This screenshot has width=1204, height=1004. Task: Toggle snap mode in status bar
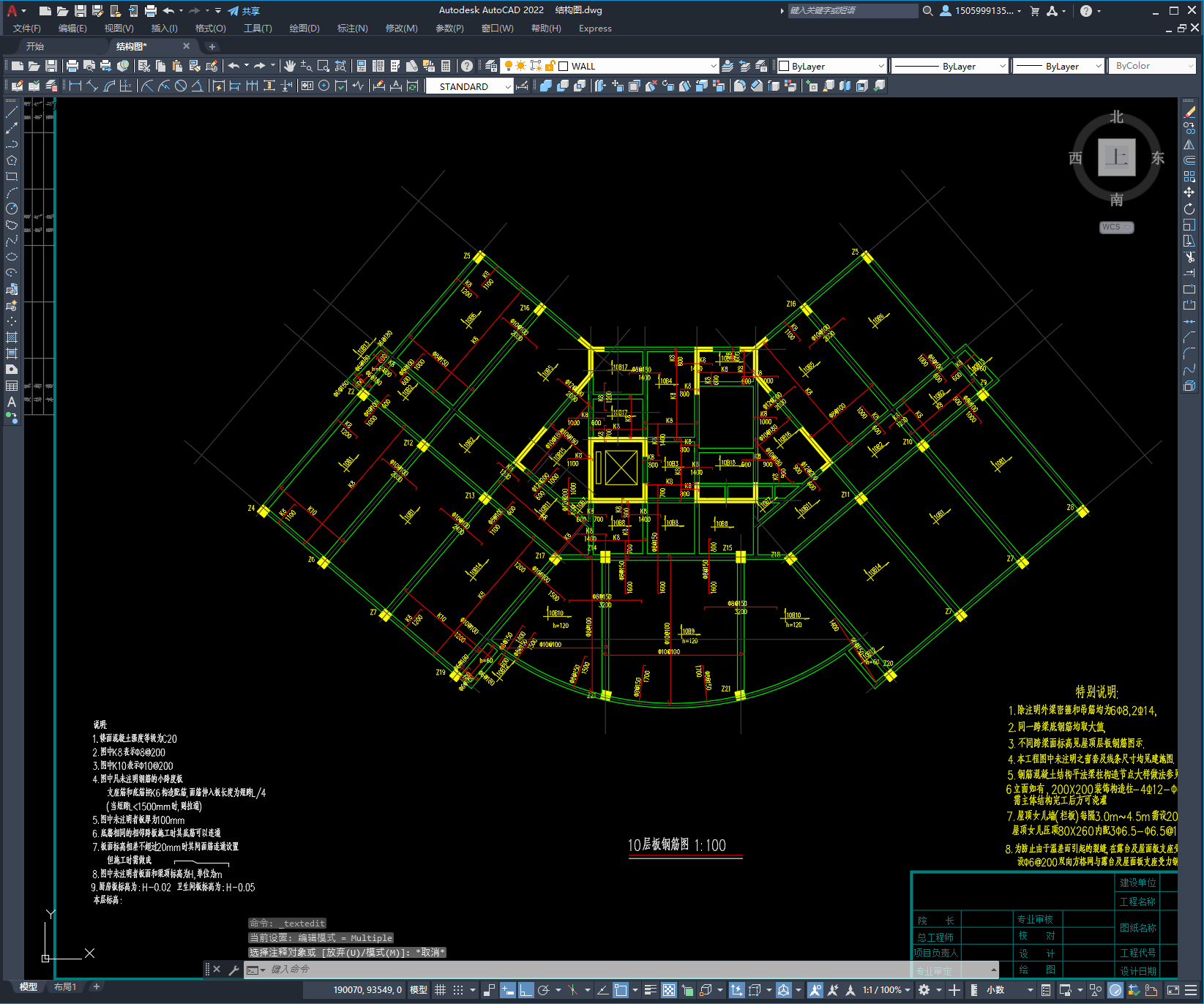click(458, 990)
